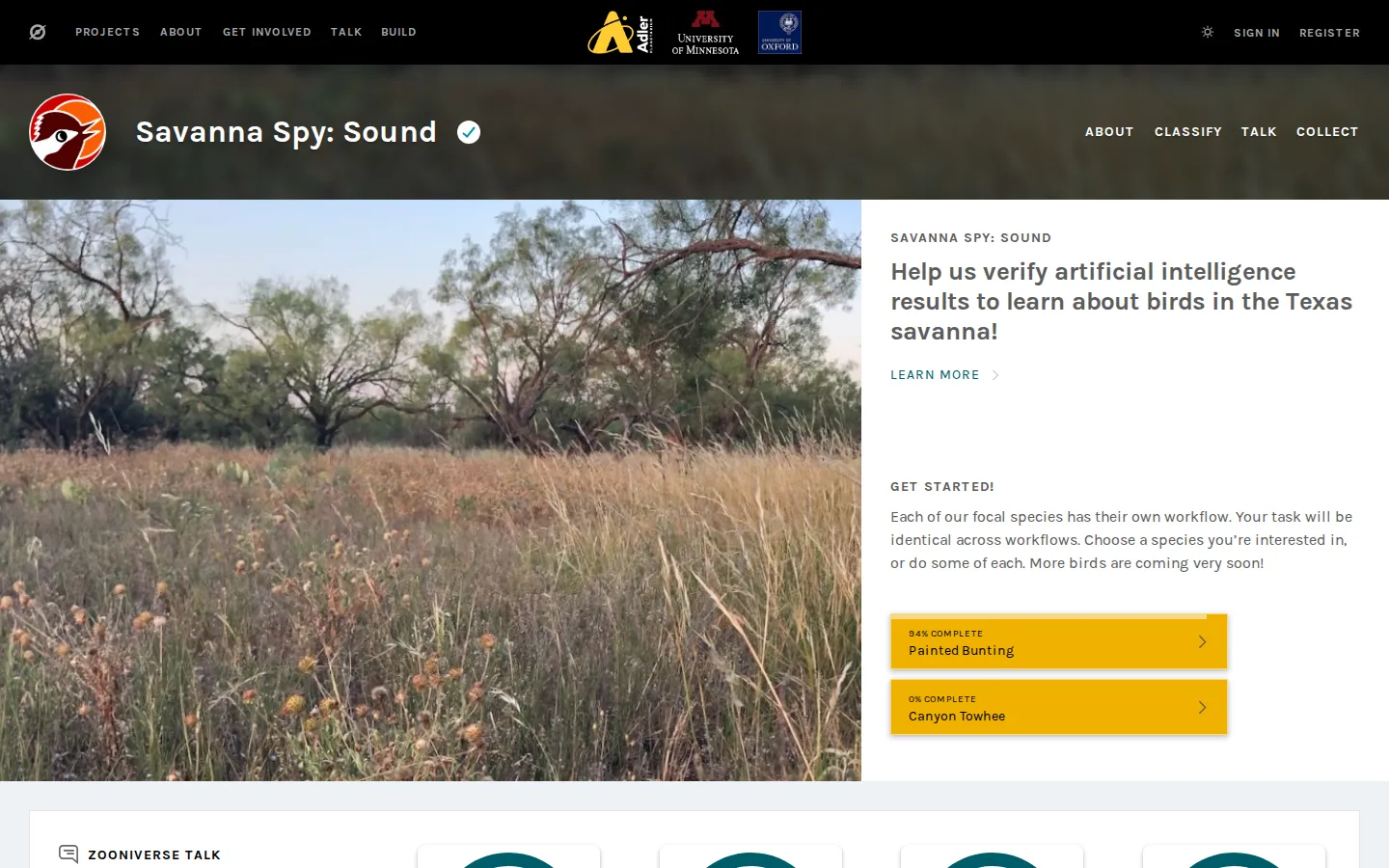The height and width of the screenshot is (868, 1389).
Task: Go to the project Classify tab
Action: 1188,132
